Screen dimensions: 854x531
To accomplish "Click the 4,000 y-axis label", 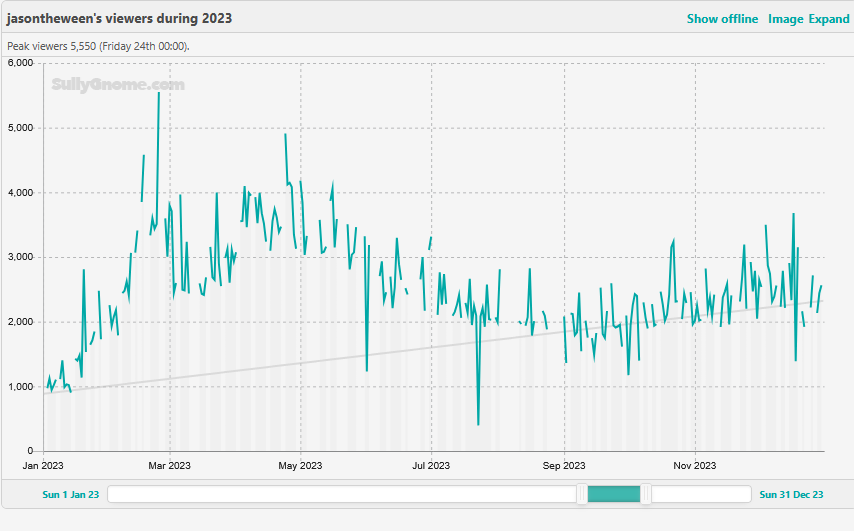I will pos(21,192).
